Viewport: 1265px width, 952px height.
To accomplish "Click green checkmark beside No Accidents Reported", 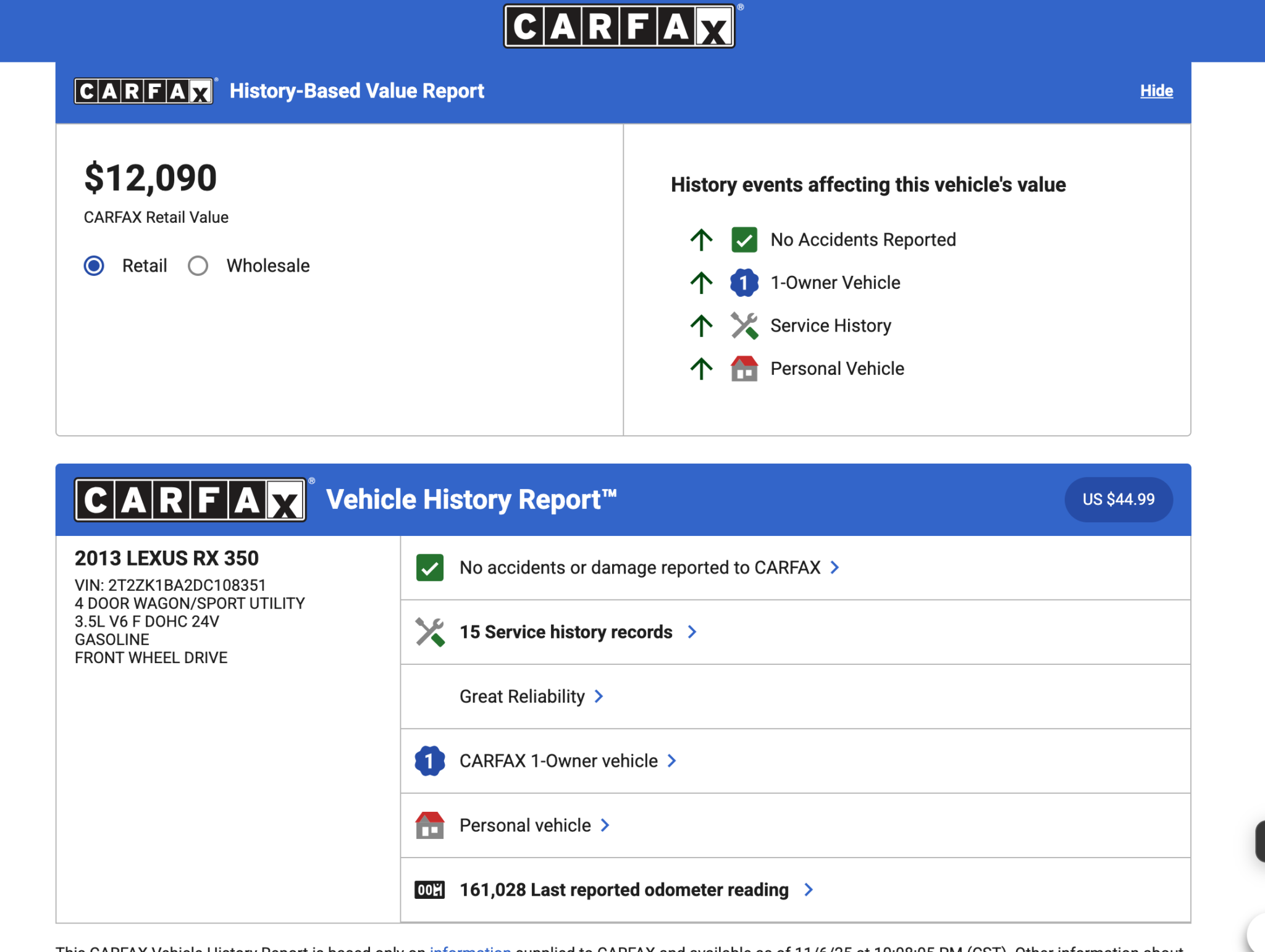I will click(x=744, y=240).
